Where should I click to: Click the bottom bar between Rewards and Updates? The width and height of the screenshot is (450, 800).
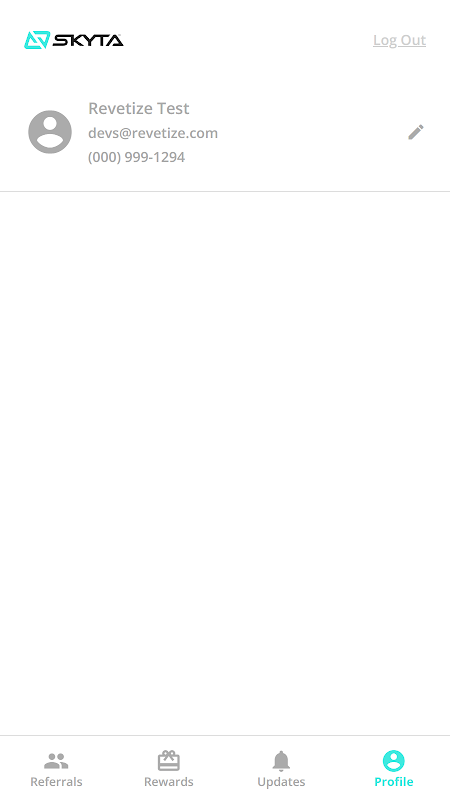[225, 768]
